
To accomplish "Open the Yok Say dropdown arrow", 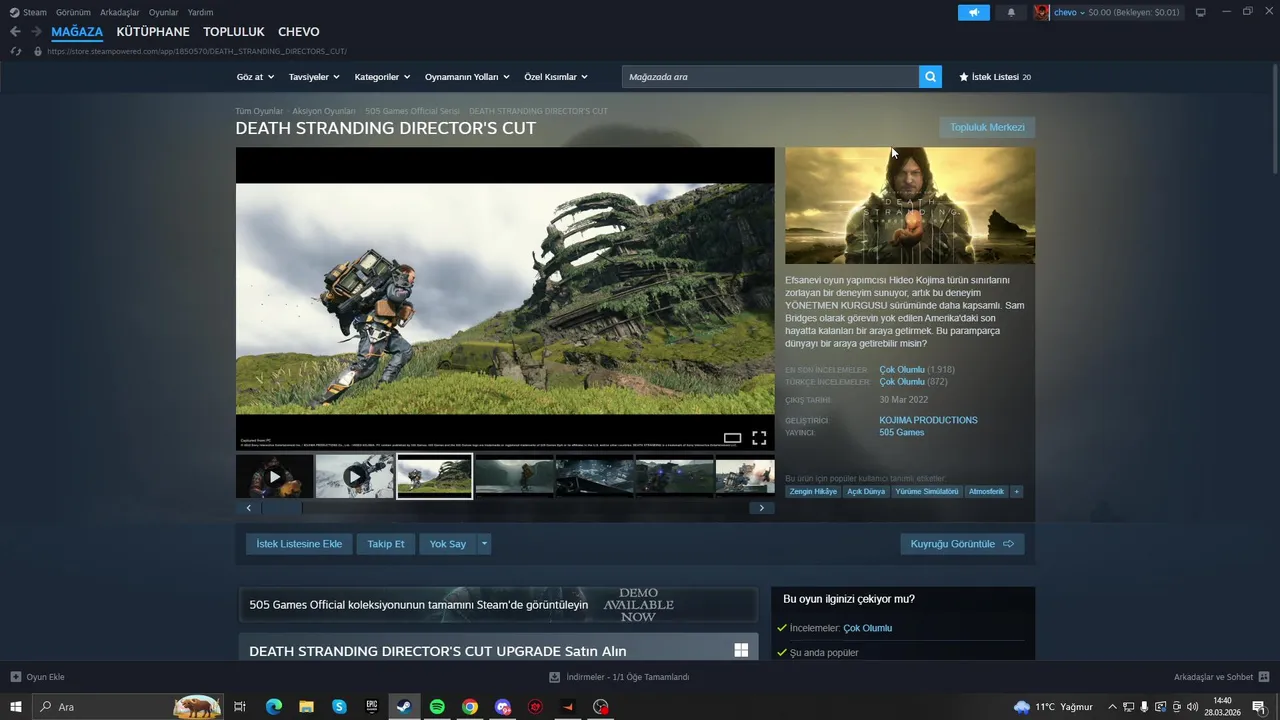I will click(x=484, y=544).
